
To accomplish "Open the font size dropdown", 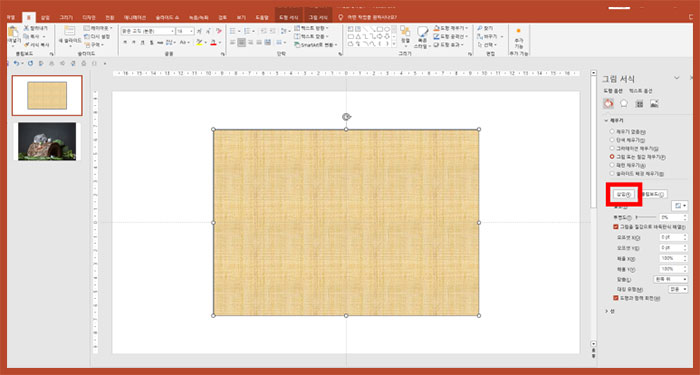I will tap(192, 31).
